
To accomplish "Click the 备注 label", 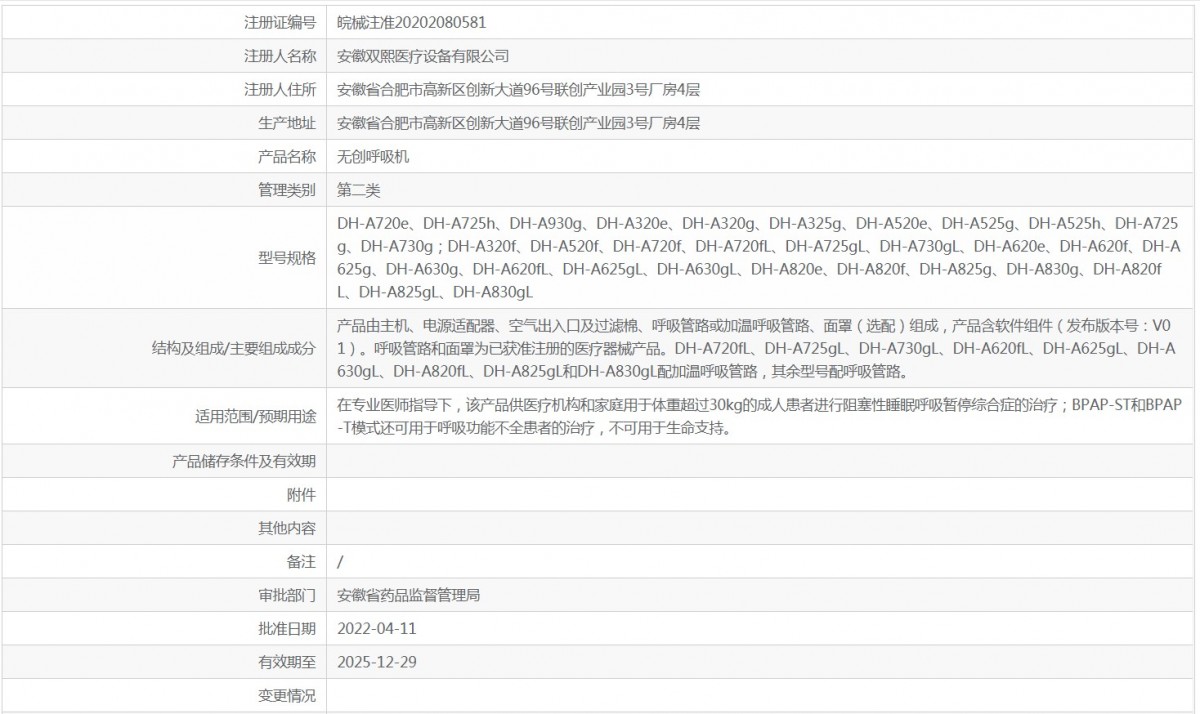I will point(301,561).
